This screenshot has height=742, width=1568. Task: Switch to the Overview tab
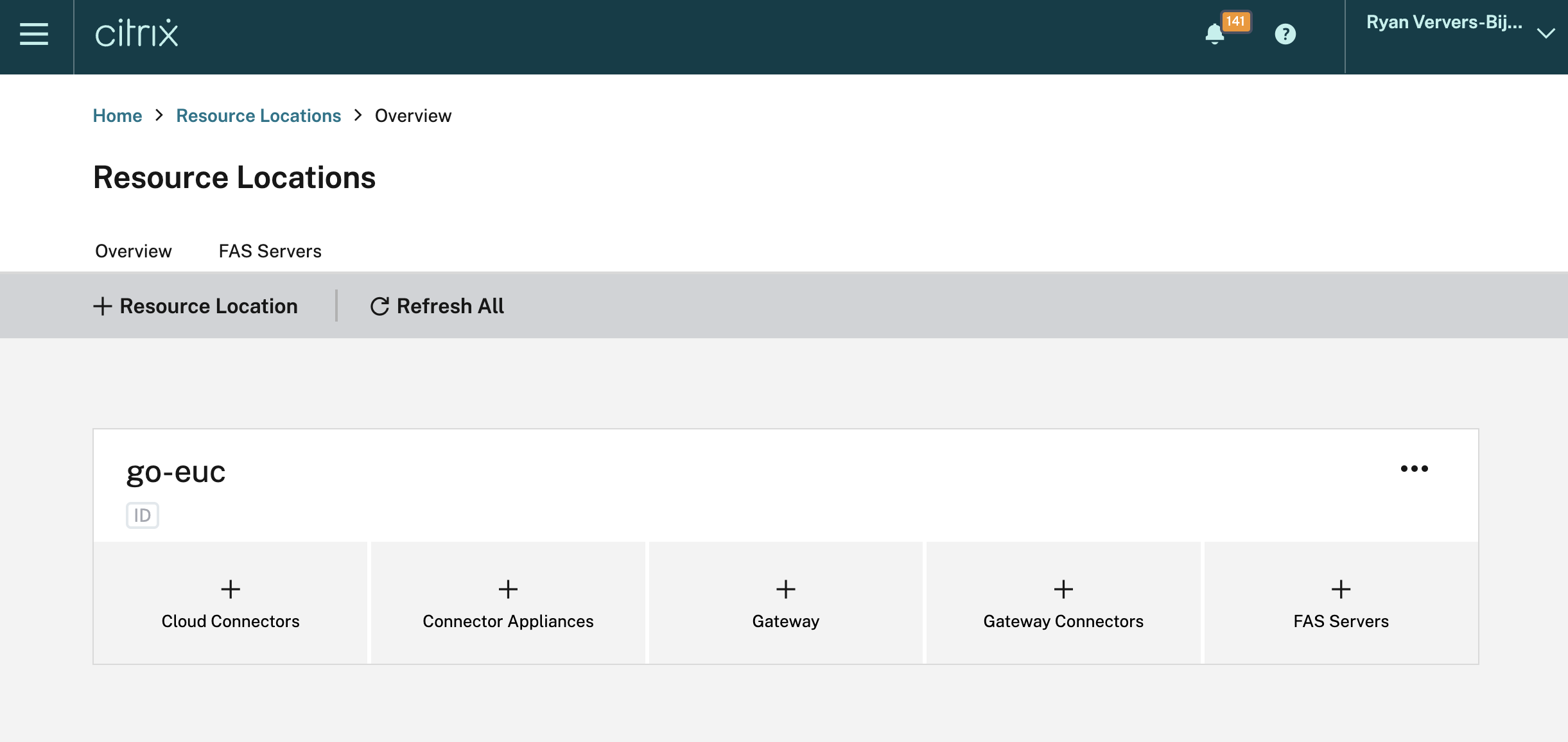click(x=134, y=251)
